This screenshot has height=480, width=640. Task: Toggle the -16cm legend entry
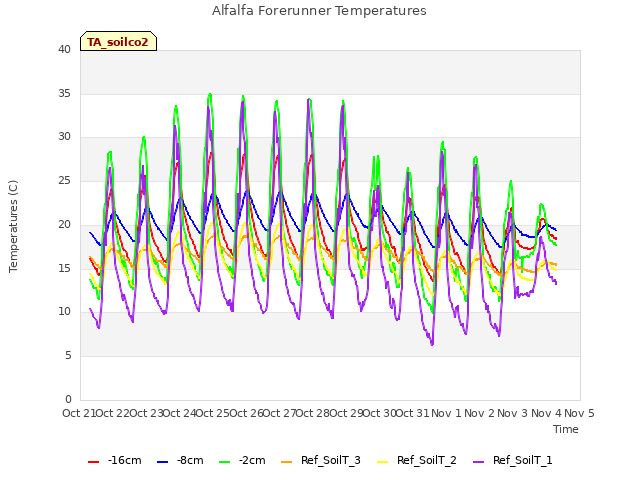pos(115,460)
